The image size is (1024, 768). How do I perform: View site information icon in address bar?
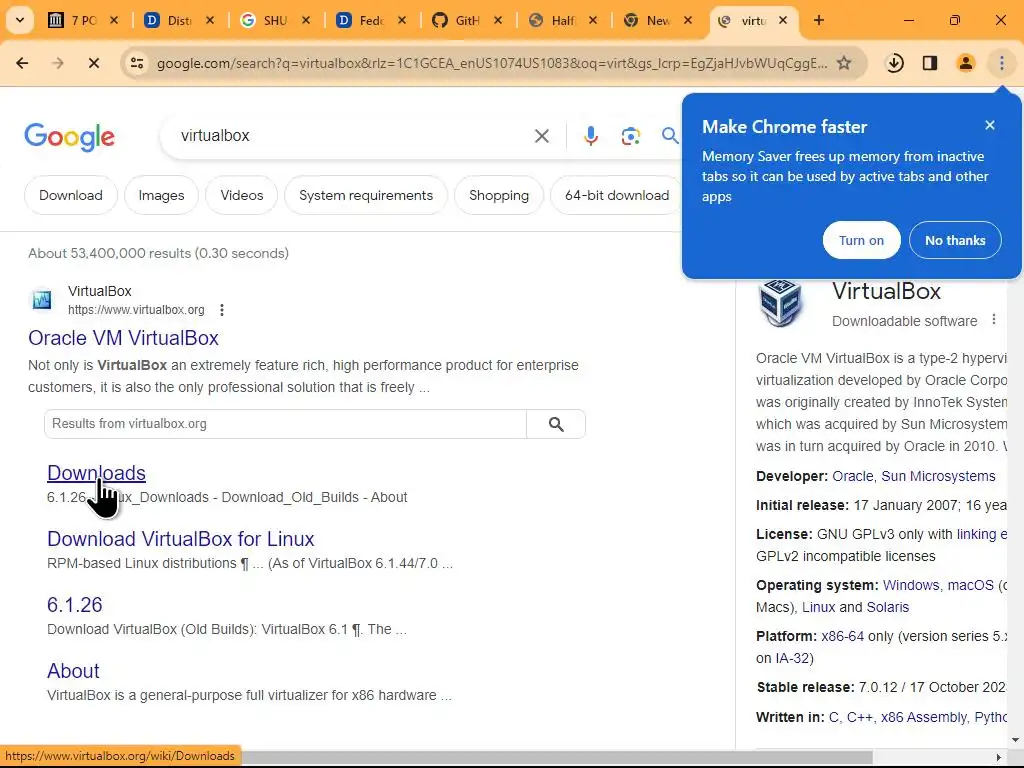[136, 63]
